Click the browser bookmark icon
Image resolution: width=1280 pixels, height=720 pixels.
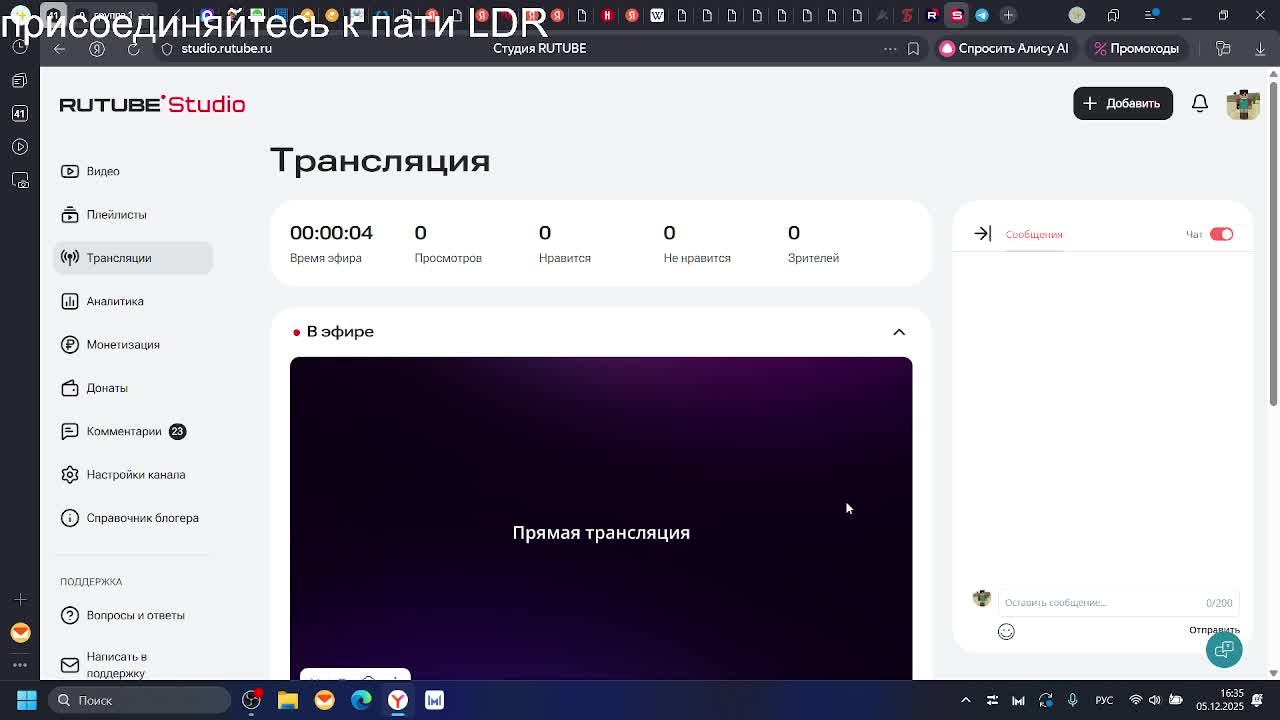click(913, 48)
